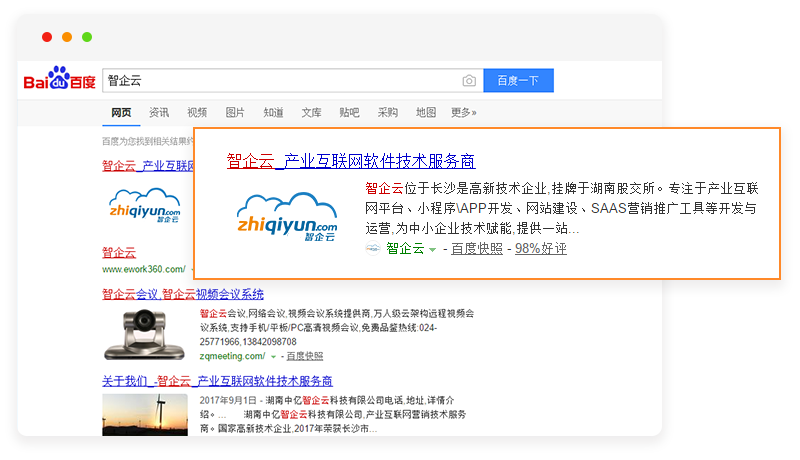Open the 98%好评 link
This screenshot has width=800, height=460.
[x=541, y=248]
